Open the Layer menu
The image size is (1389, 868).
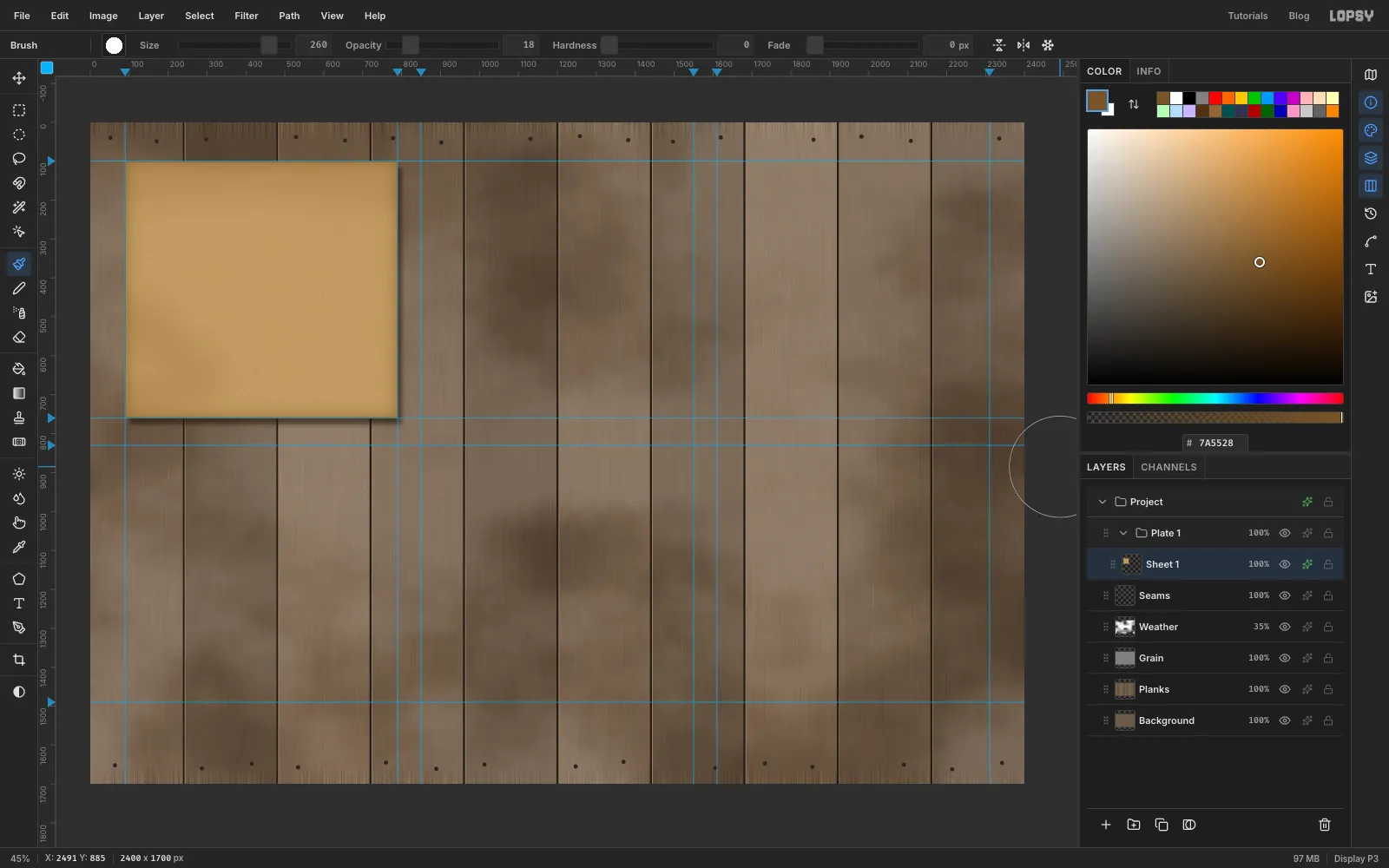[151, 16]
